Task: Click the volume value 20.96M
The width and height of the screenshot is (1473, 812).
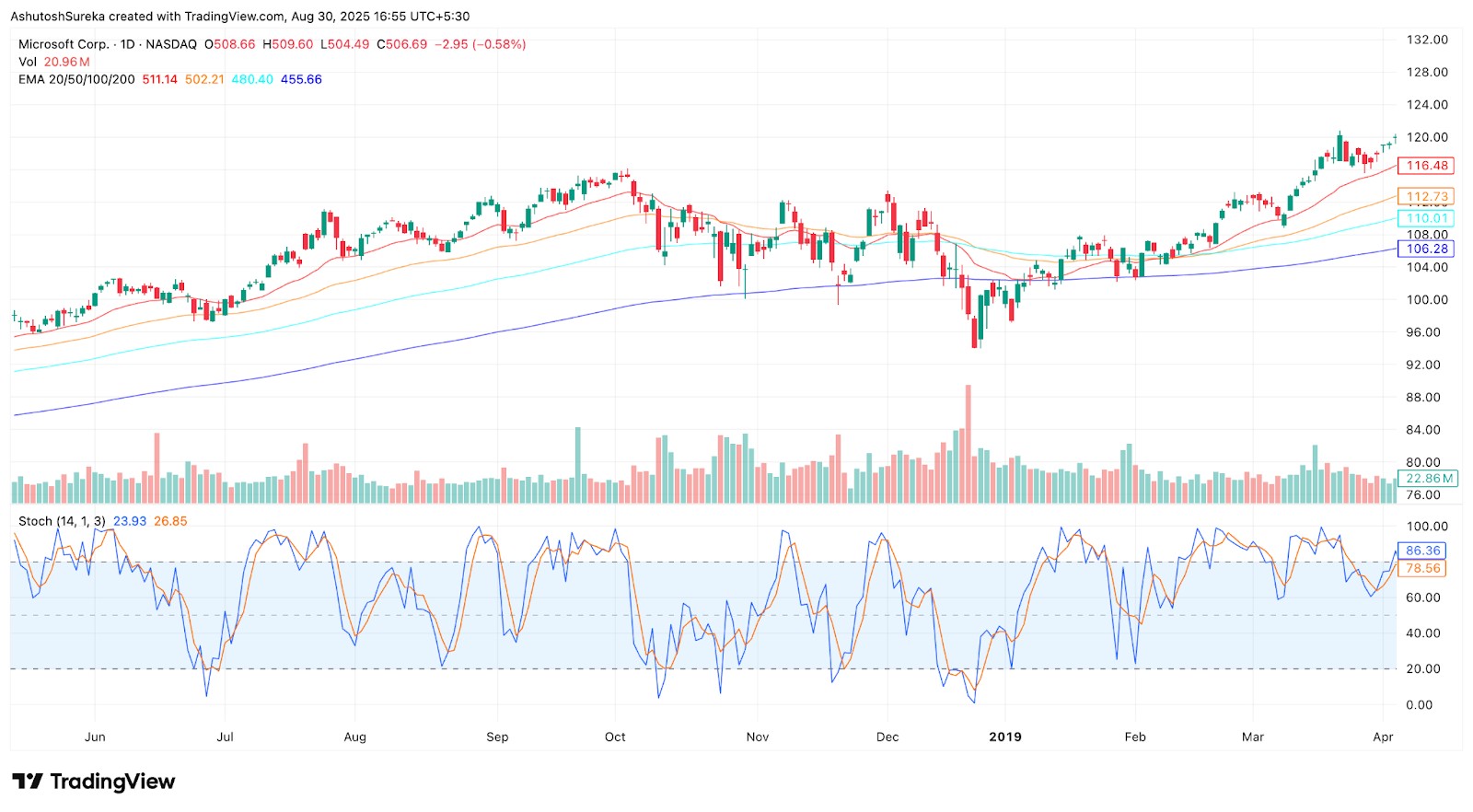Action: coord(67,62)
